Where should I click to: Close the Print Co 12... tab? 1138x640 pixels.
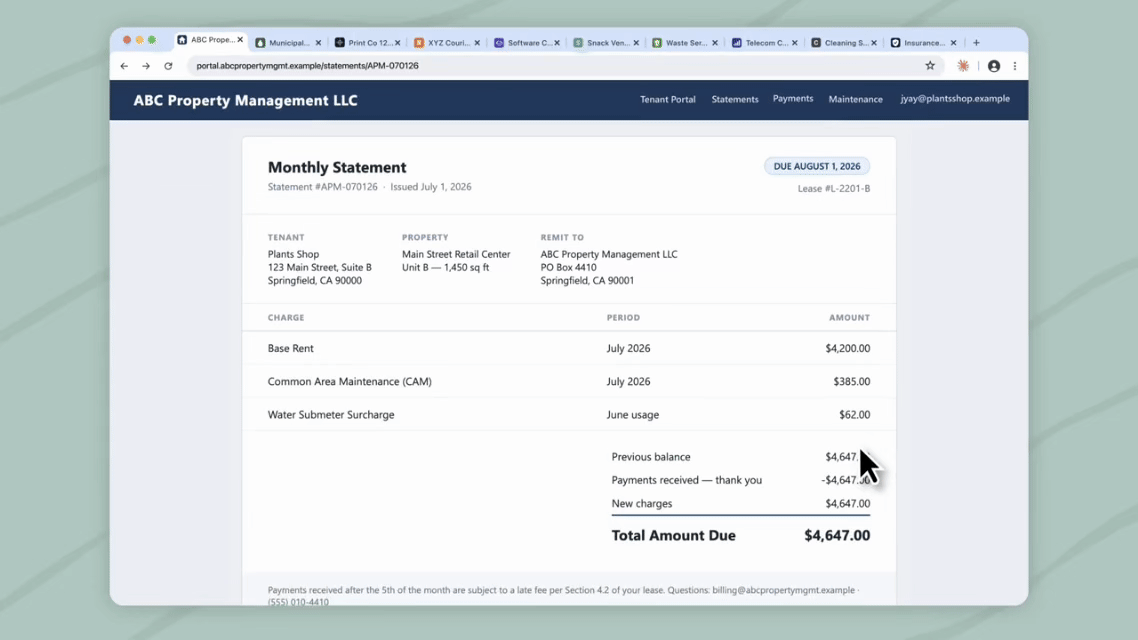pyautogui.click(x=398, y=43)
